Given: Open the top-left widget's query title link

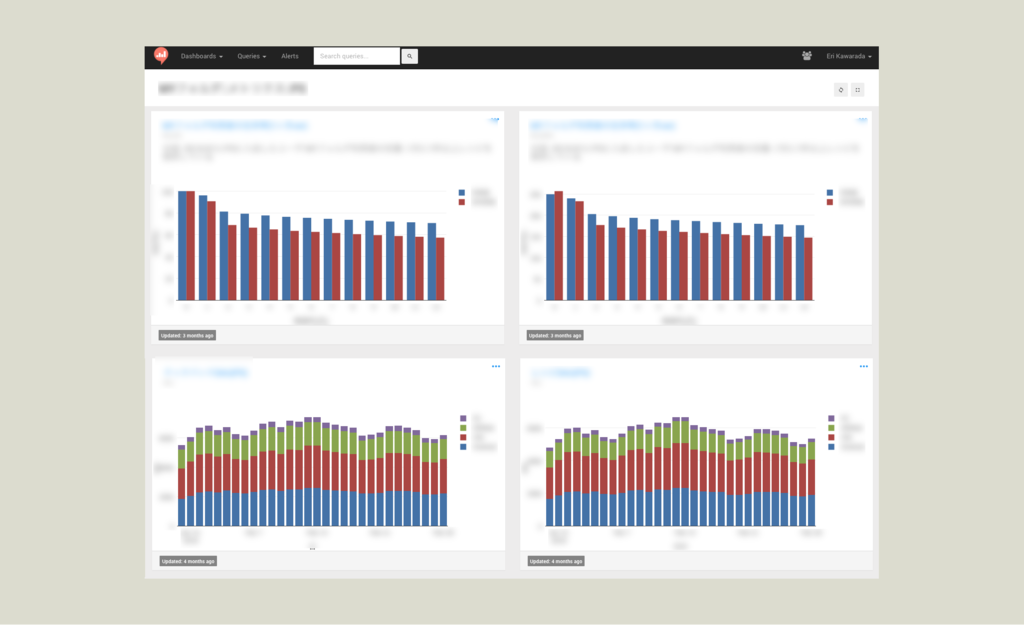Looking at the screenshot, I should click(235, 125).
